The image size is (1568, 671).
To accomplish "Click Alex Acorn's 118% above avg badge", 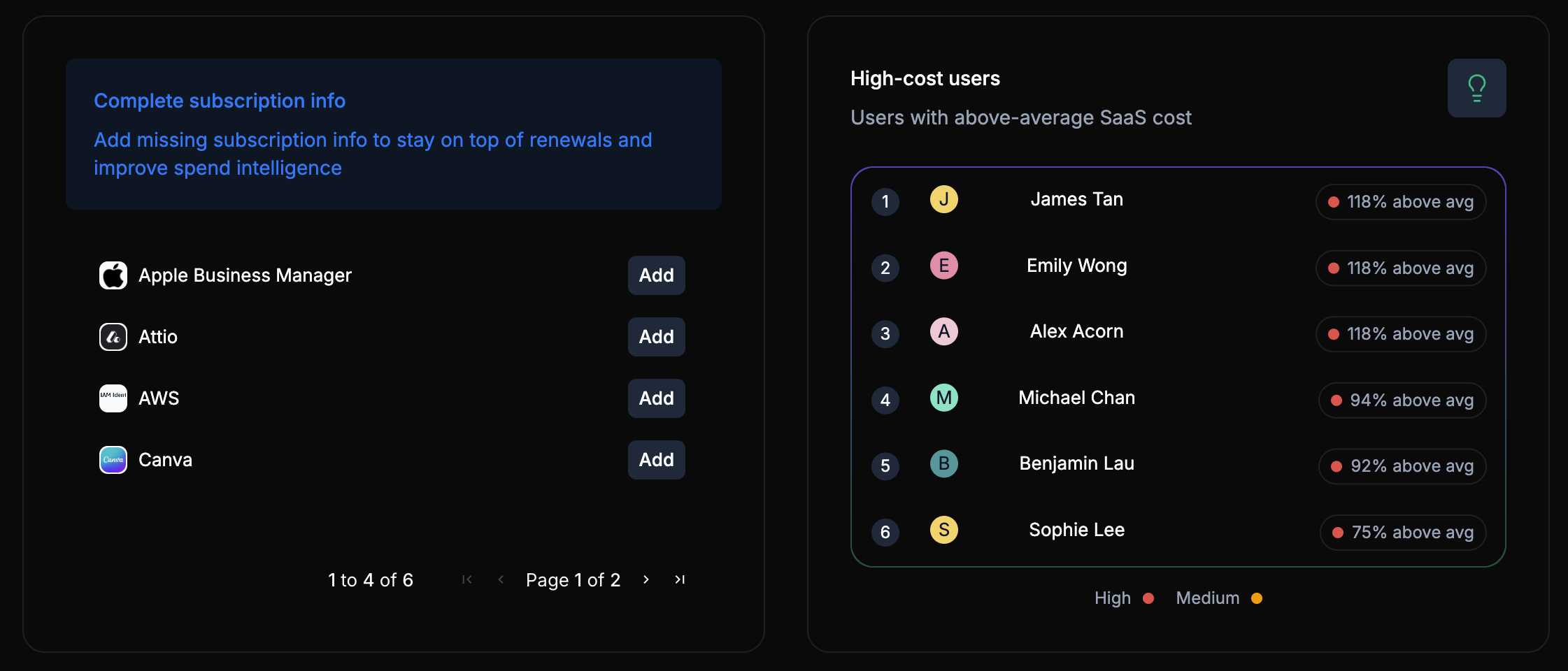I will [x=1401, y=334].
